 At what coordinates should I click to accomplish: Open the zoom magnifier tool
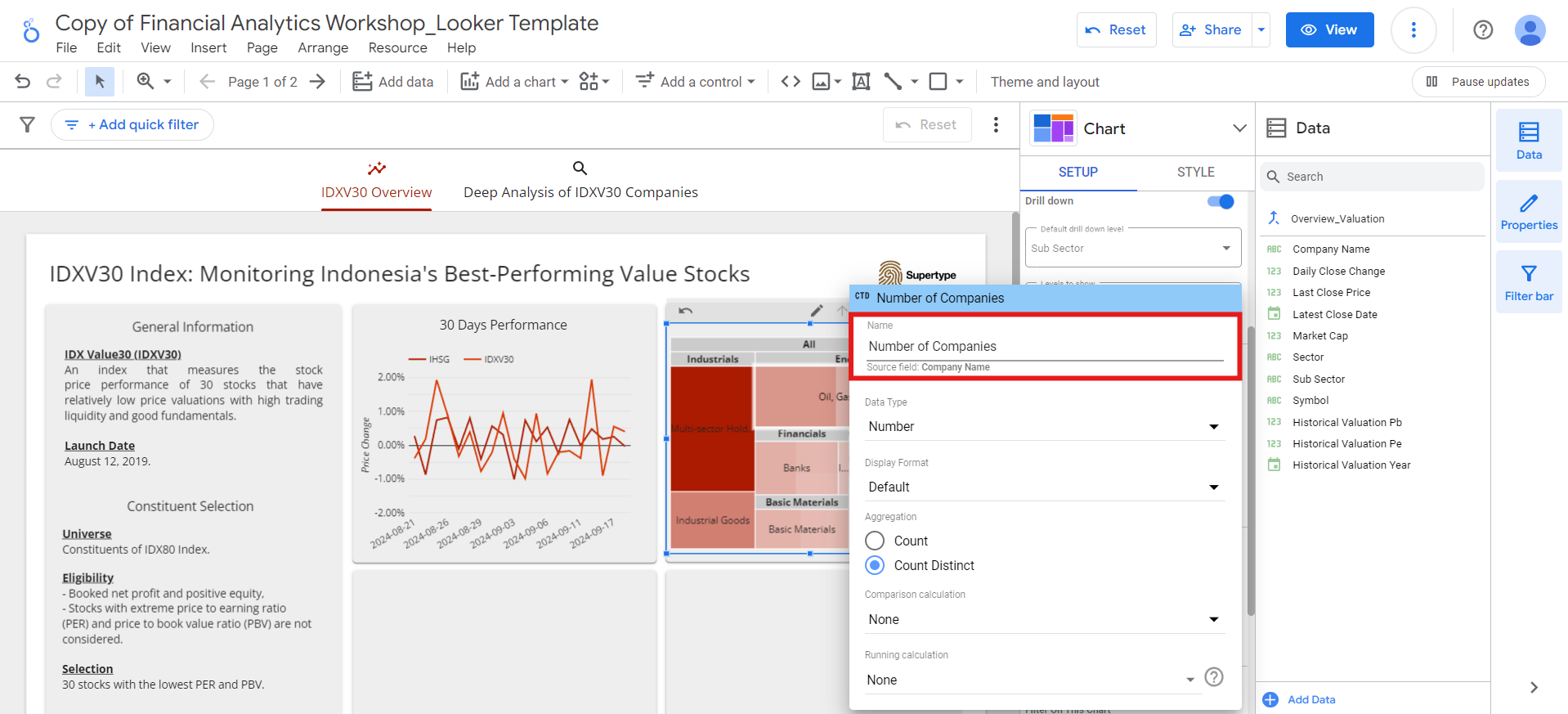146,81
